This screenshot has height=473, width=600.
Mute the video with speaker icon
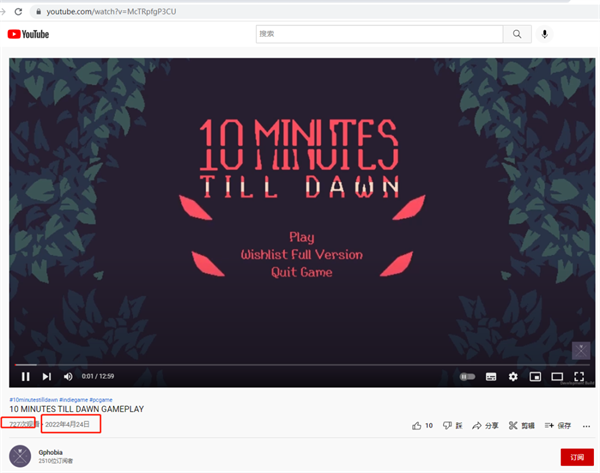(x=68, y=377)
